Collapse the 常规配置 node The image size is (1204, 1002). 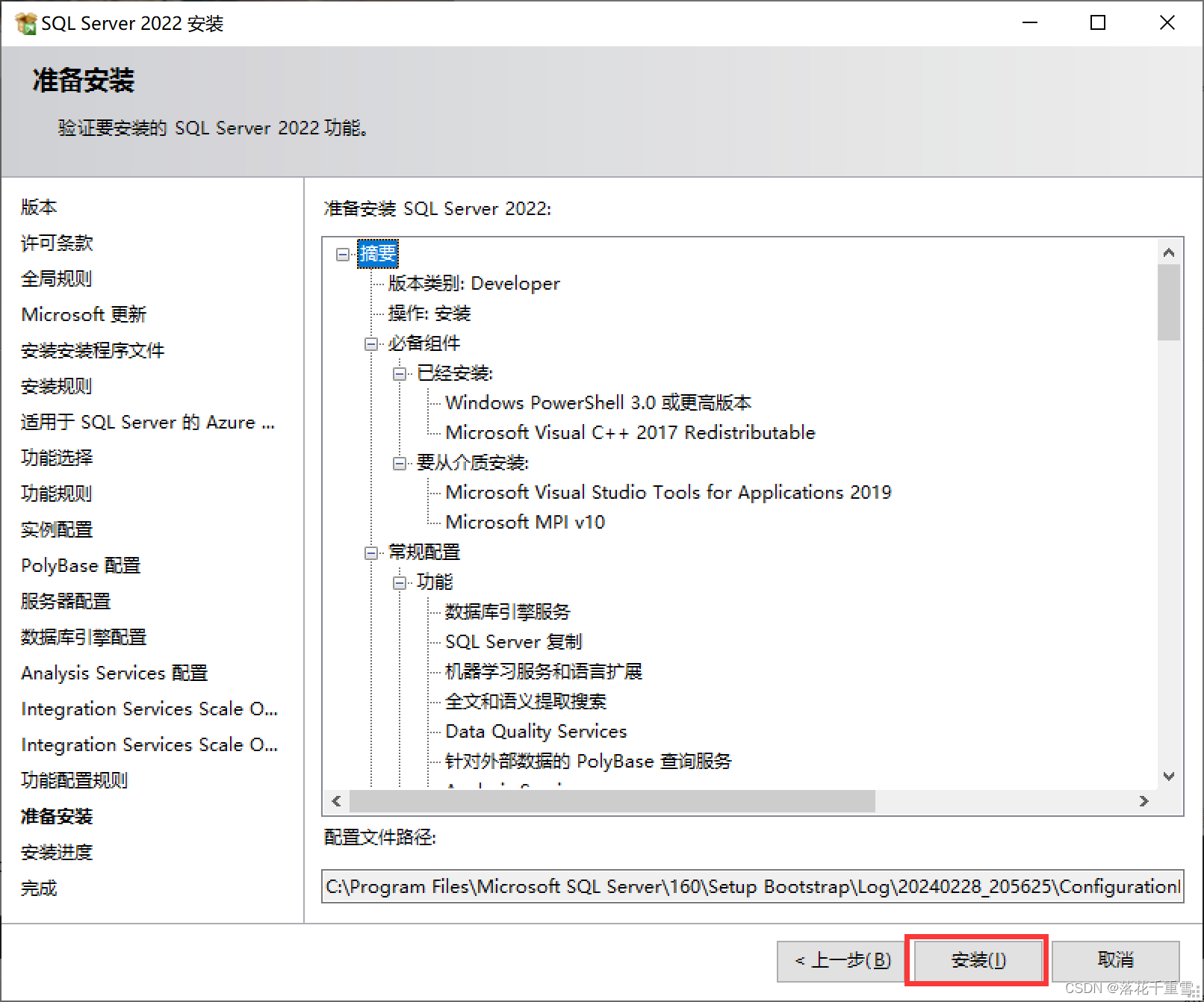click(x=371, y=553)
